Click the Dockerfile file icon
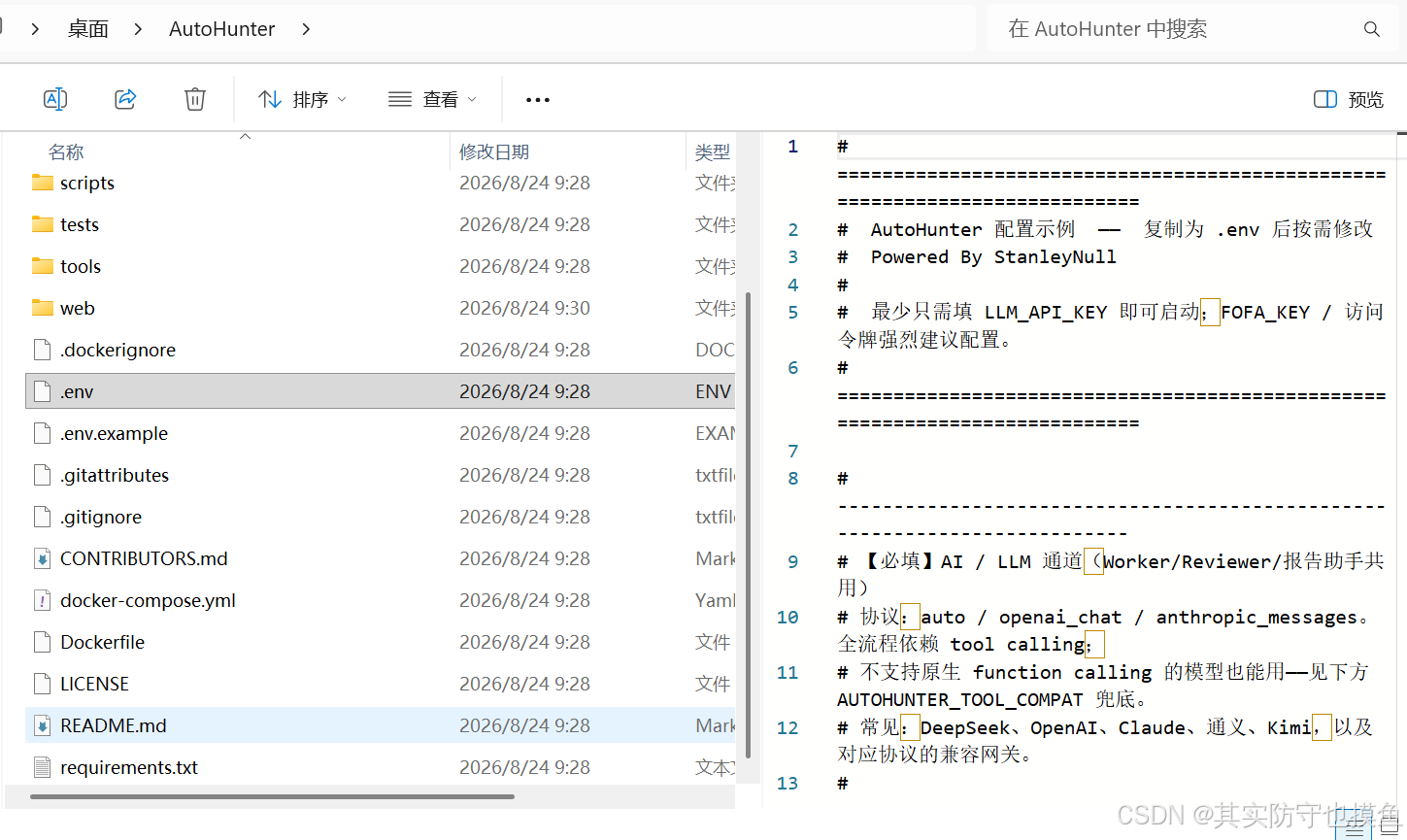This screenshot has height=840, width=1407. (43, 642)
